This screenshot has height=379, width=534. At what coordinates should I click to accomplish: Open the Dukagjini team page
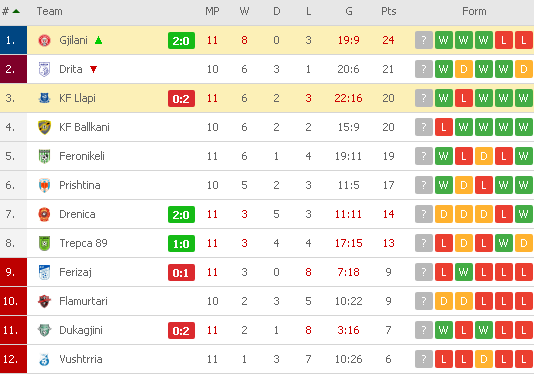(81, 330)
